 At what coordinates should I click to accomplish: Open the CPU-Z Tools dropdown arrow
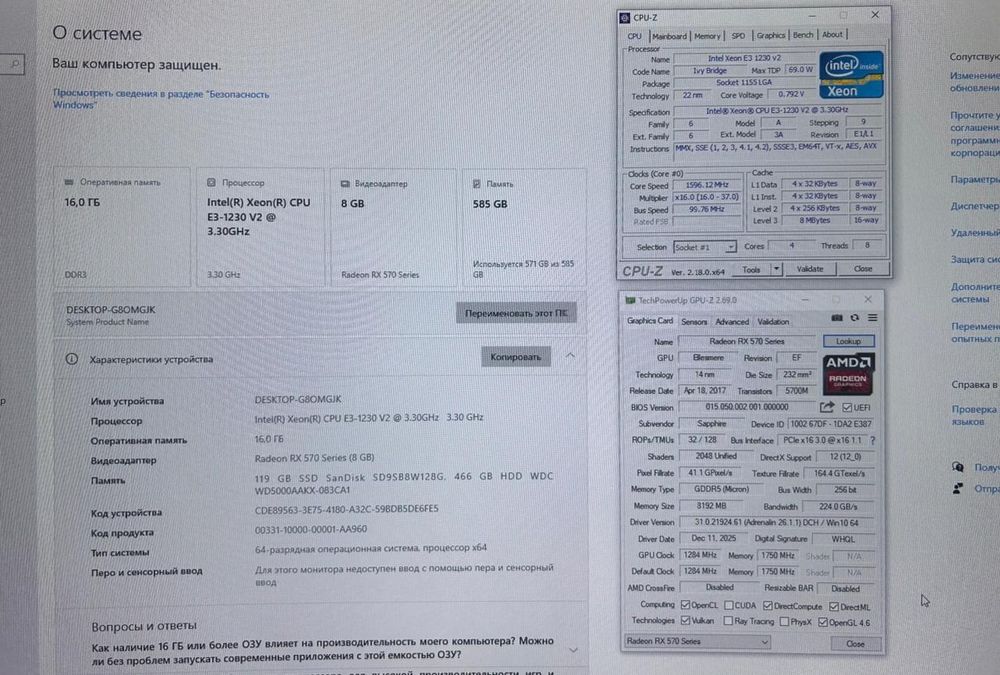pos(776,269)
